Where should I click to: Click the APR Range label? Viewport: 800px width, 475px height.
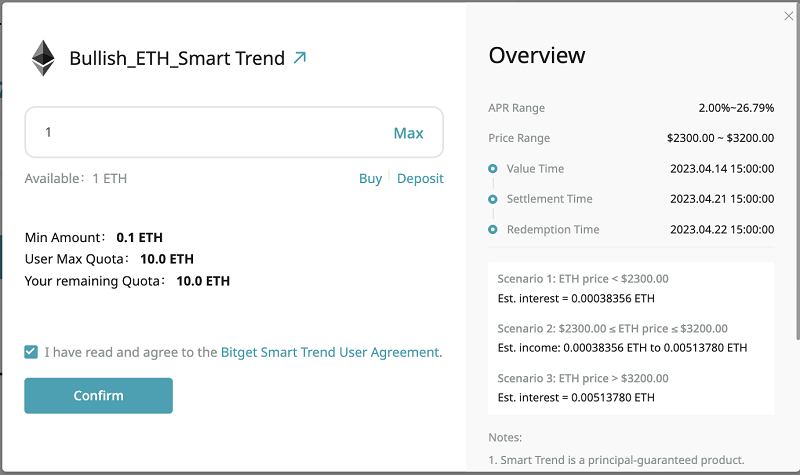click(x=516, y=108)
